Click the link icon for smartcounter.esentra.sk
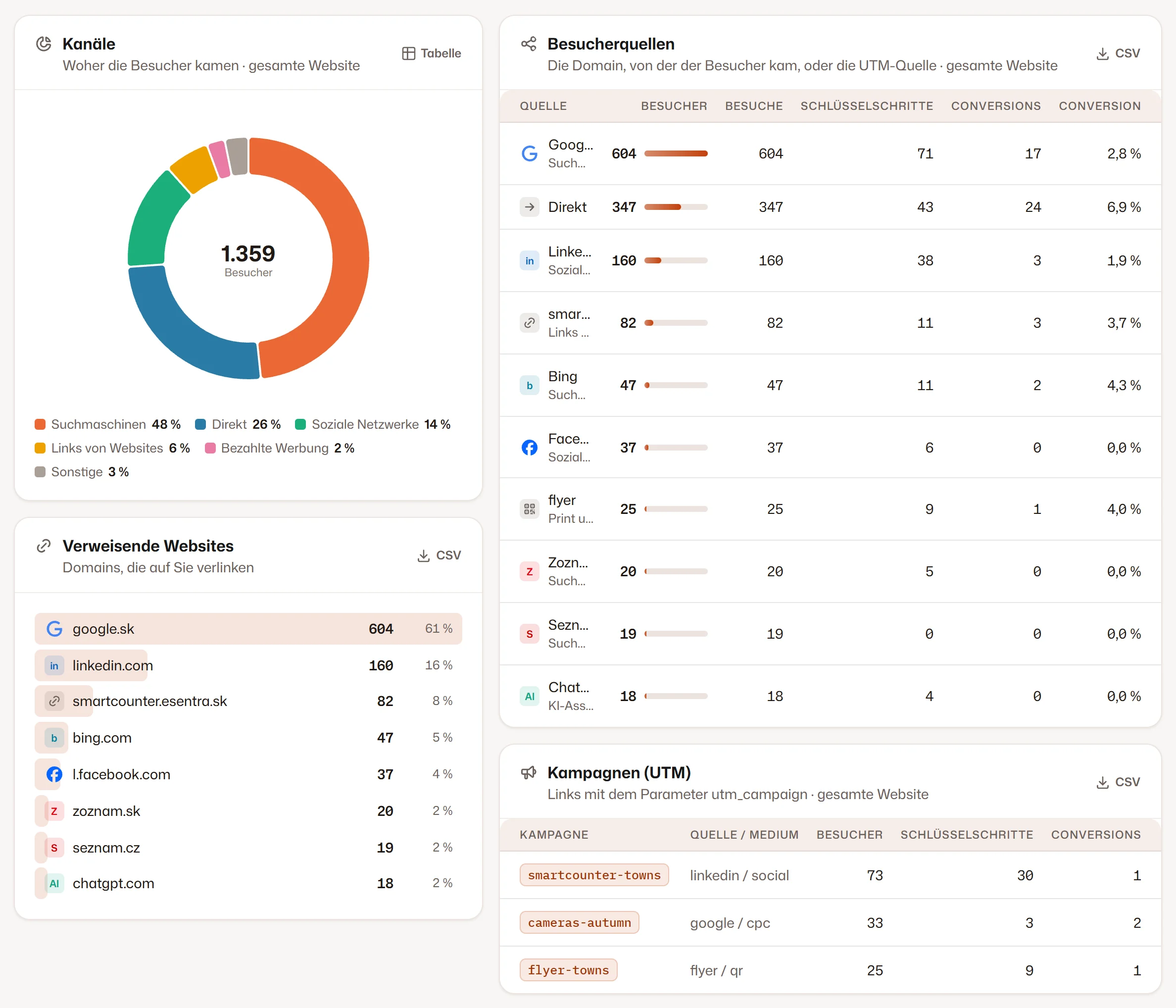The width and height of the screenshot is (1176, 1008). point(54,701)
